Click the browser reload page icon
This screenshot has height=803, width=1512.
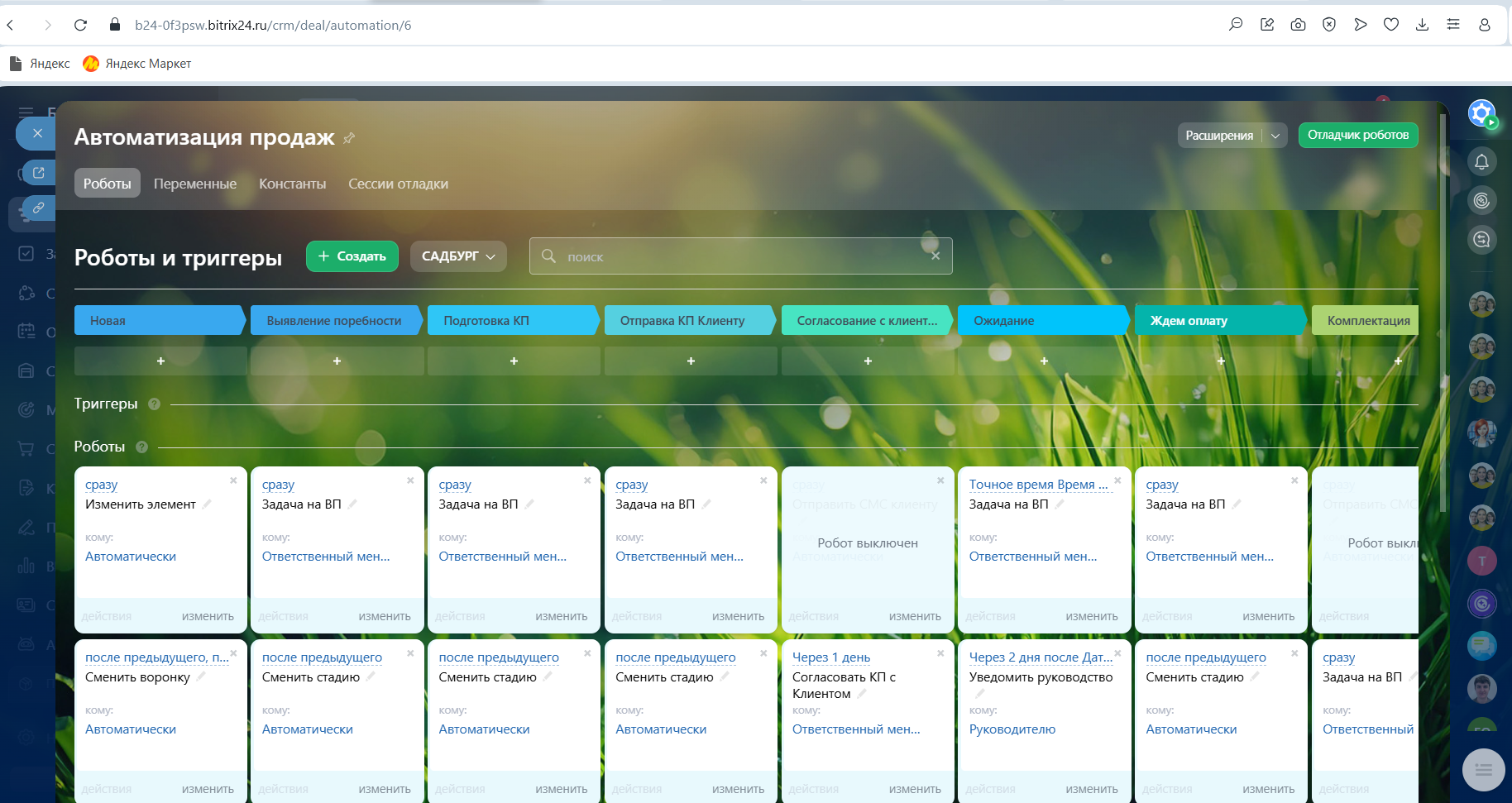coord(80,25)
